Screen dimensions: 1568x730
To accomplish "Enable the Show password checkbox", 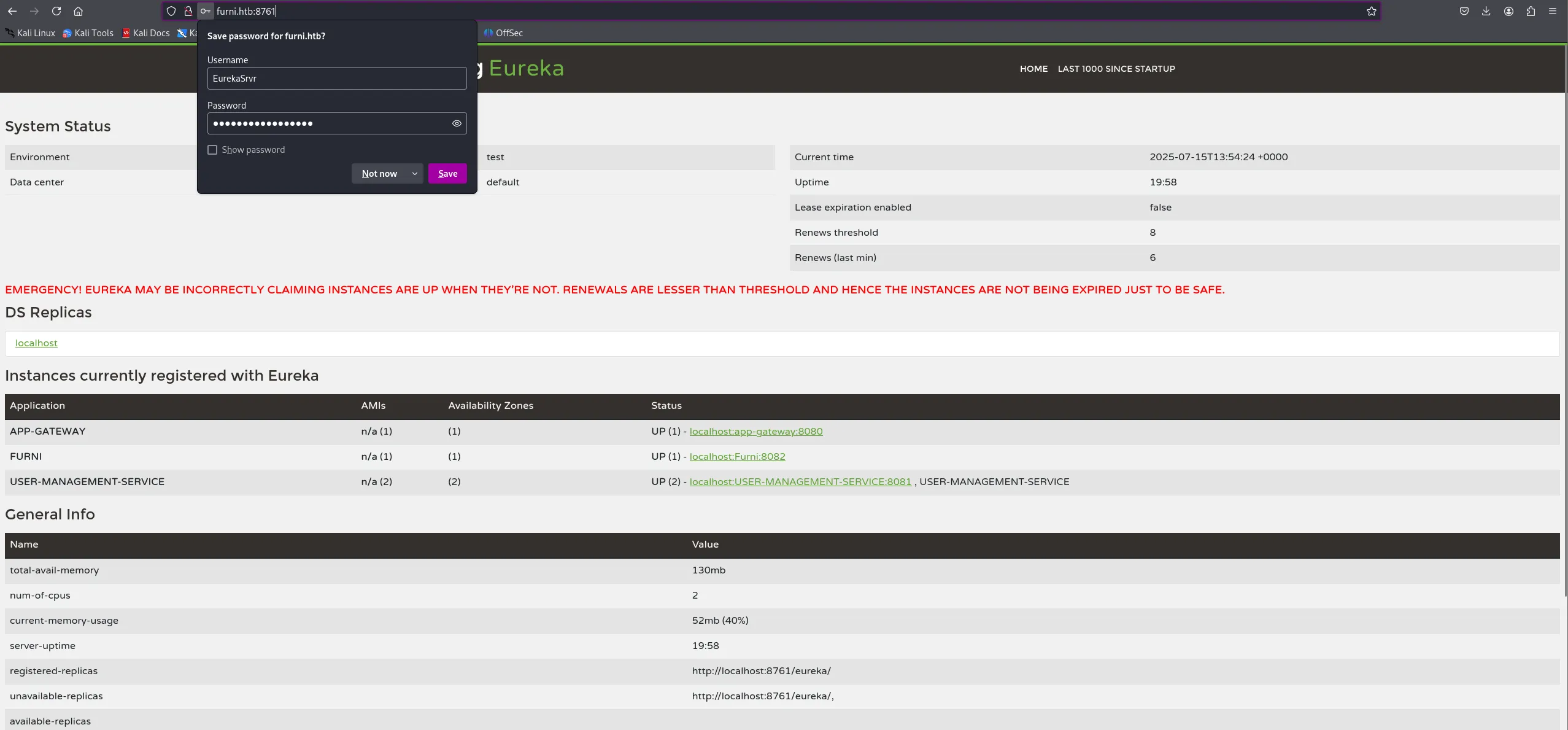I will click(212, 150).
